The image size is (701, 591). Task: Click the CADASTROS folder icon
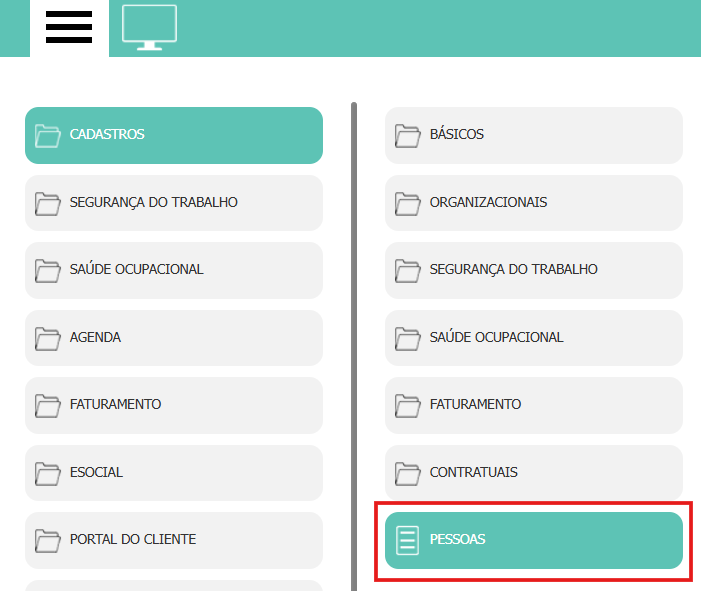click(x=47, y=136)
